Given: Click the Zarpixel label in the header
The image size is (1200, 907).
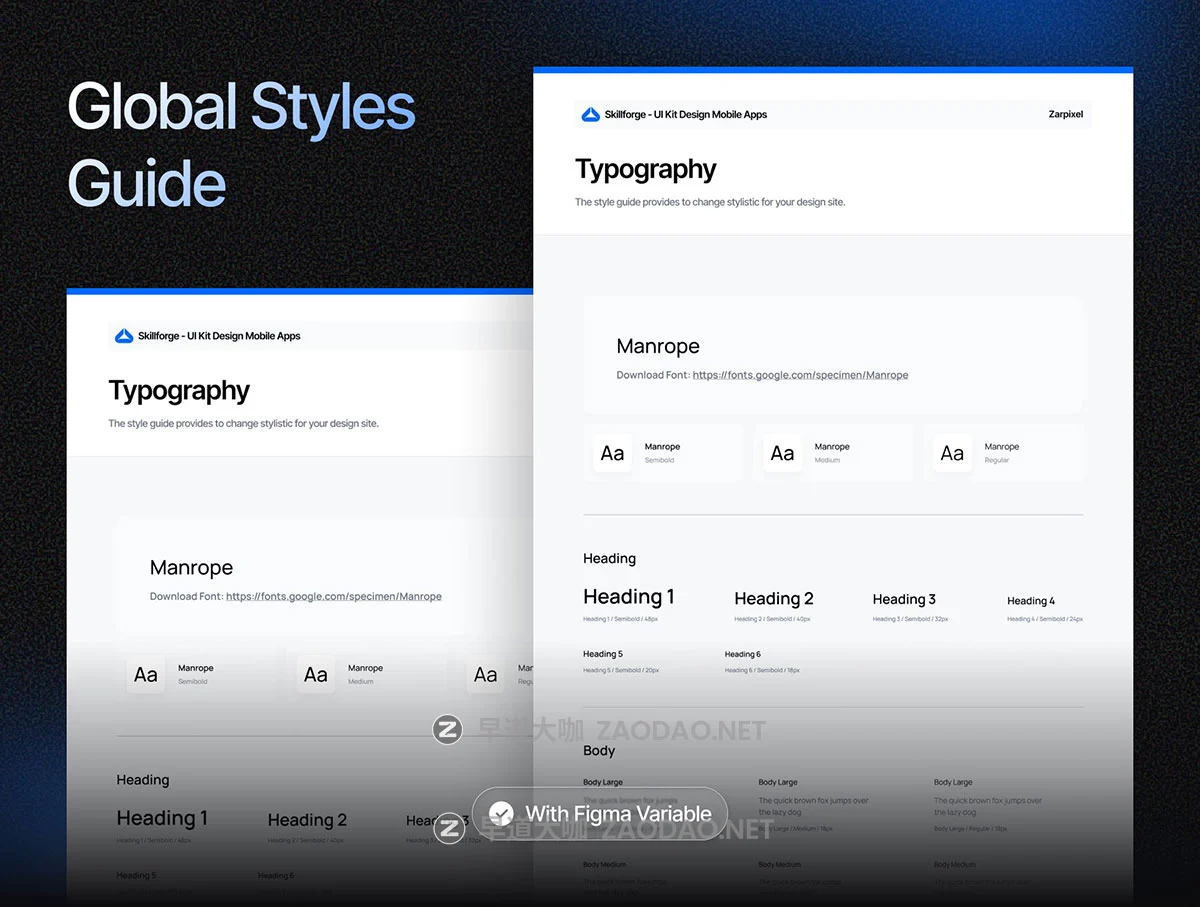Looking at the screenshot, I should (x=1065, y=115).
